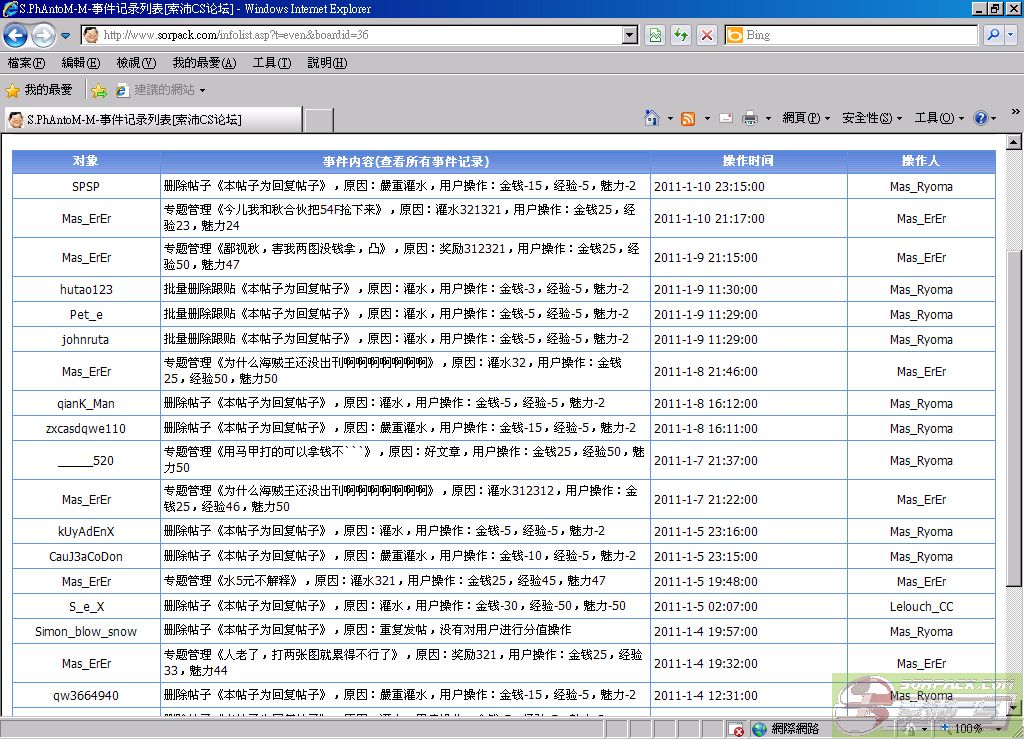Image resolution: width=1024 pixels, height=740 pixels.
Task: Click the Stop loading X icon
Action: [707, 35]
